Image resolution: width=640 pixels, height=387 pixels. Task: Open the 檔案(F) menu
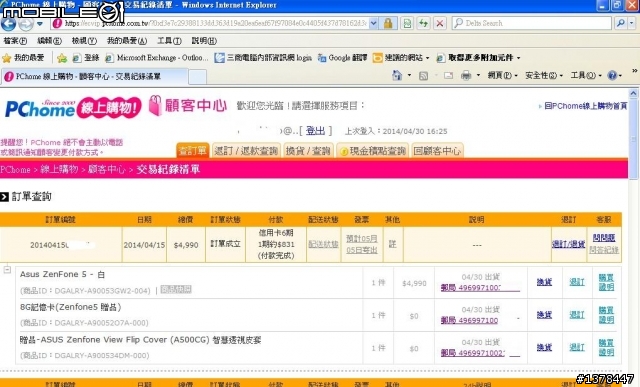15,41
